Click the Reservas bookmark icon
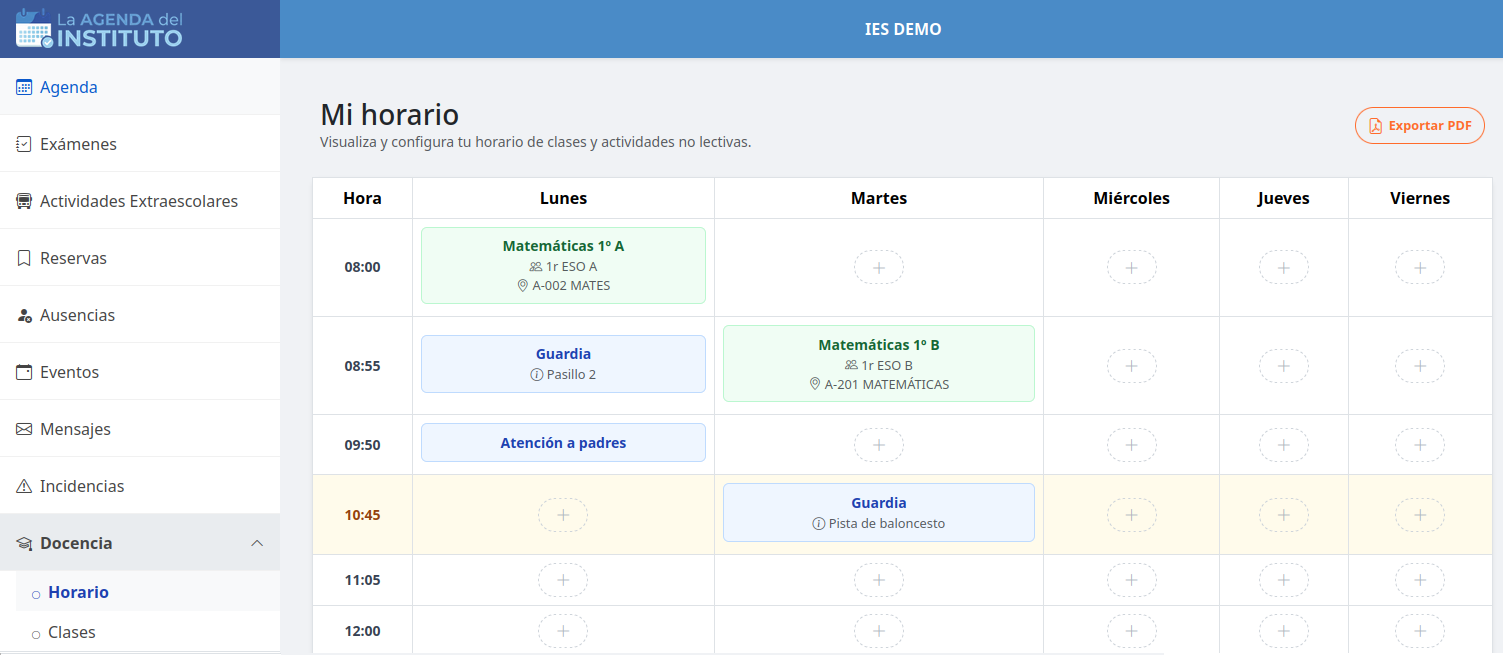The image size is (1503, 655). 24,258
